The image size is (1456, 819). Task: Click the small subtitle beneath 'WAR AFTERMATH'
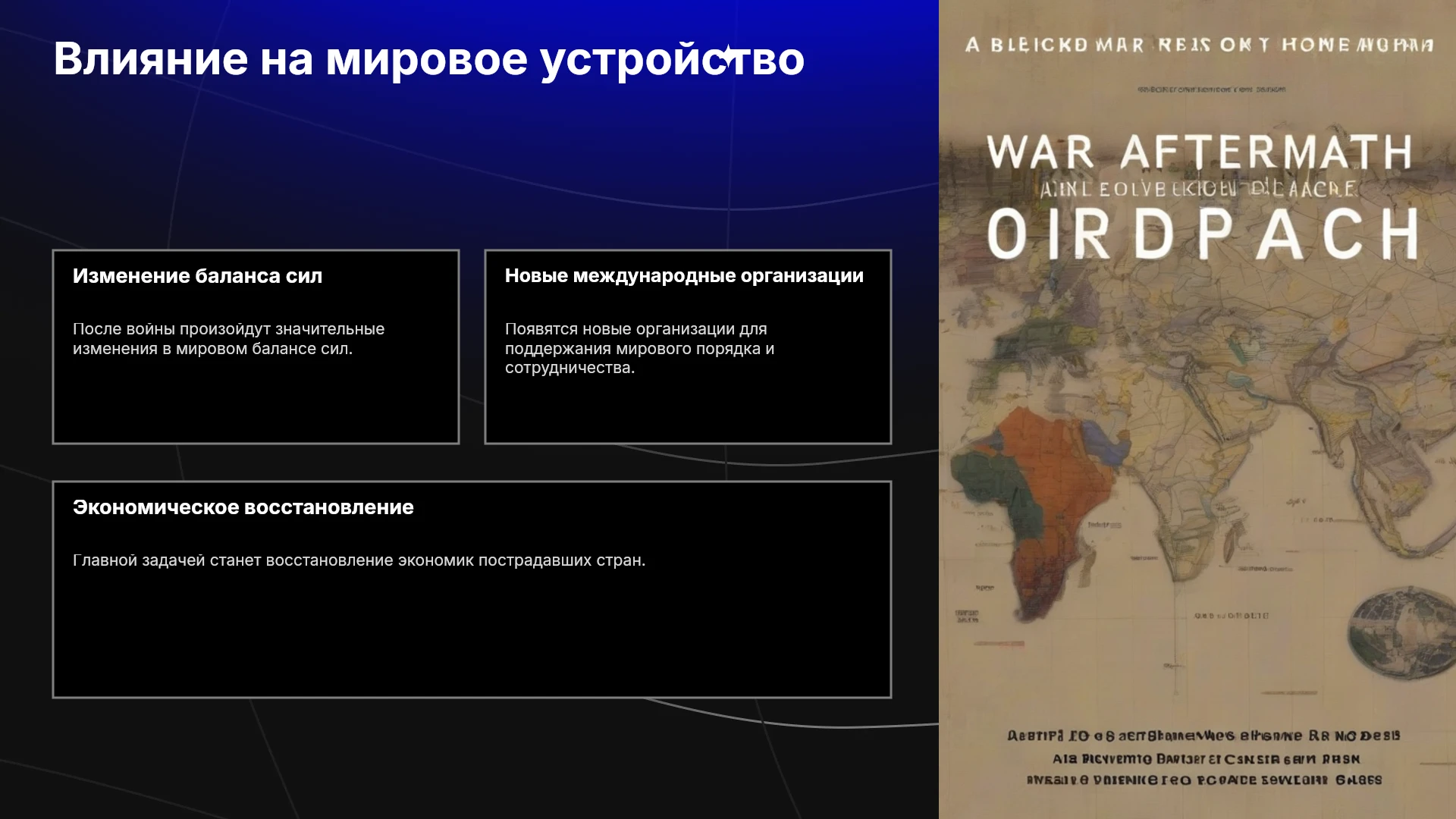[x=1199, y=189]
